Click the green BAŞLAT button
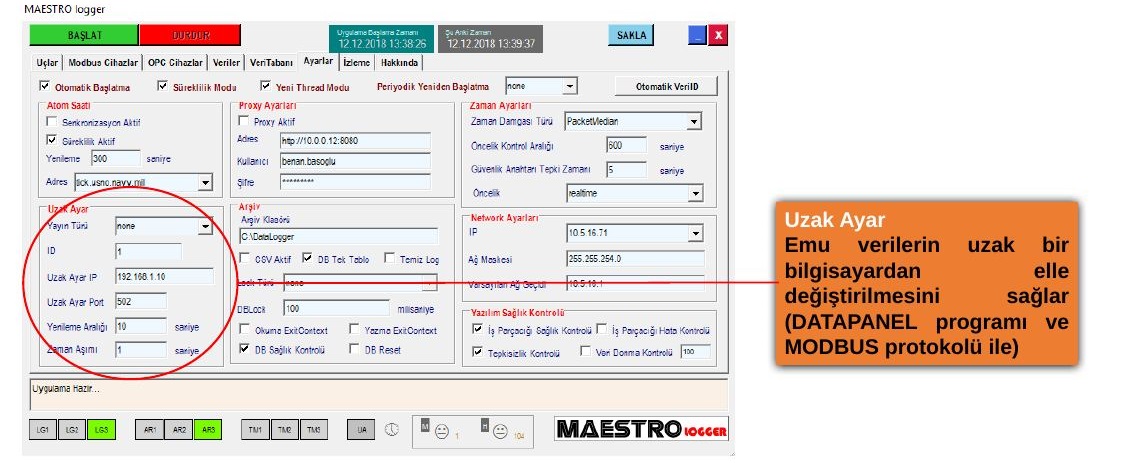The image size is (1134, 463). coord(84,35)
